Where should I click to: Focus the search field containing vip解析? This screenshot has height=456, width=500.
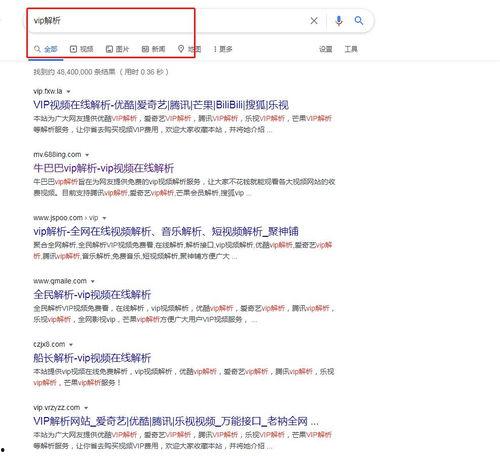click(167, 21)
